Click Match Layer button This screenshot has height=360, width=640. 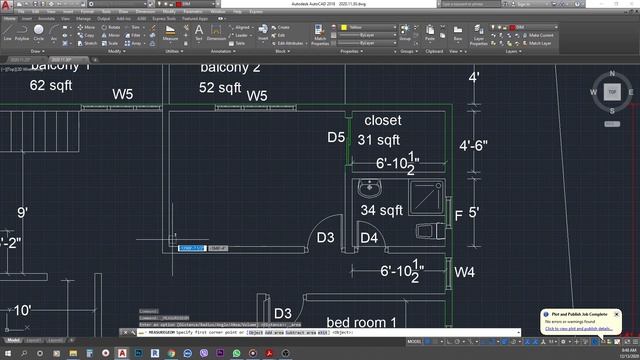(x=536, y=43)
